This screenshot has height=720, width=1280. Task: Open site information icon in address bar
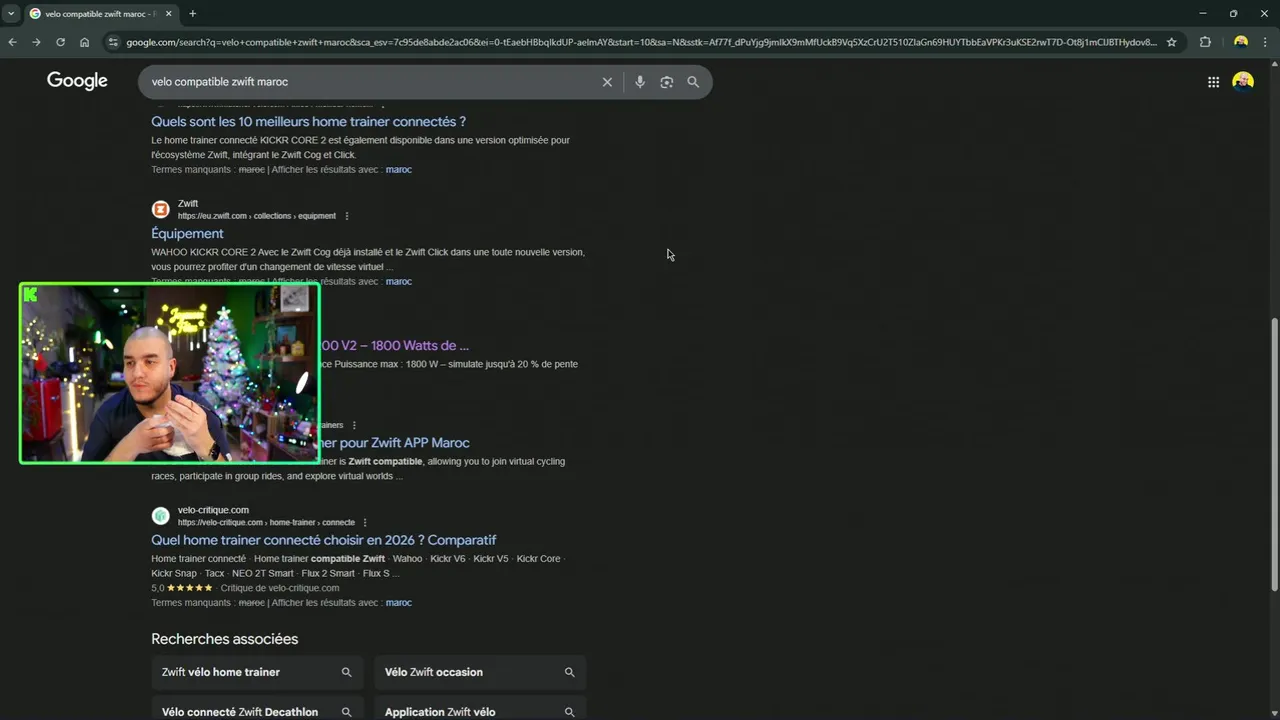[x=113, y=42]
